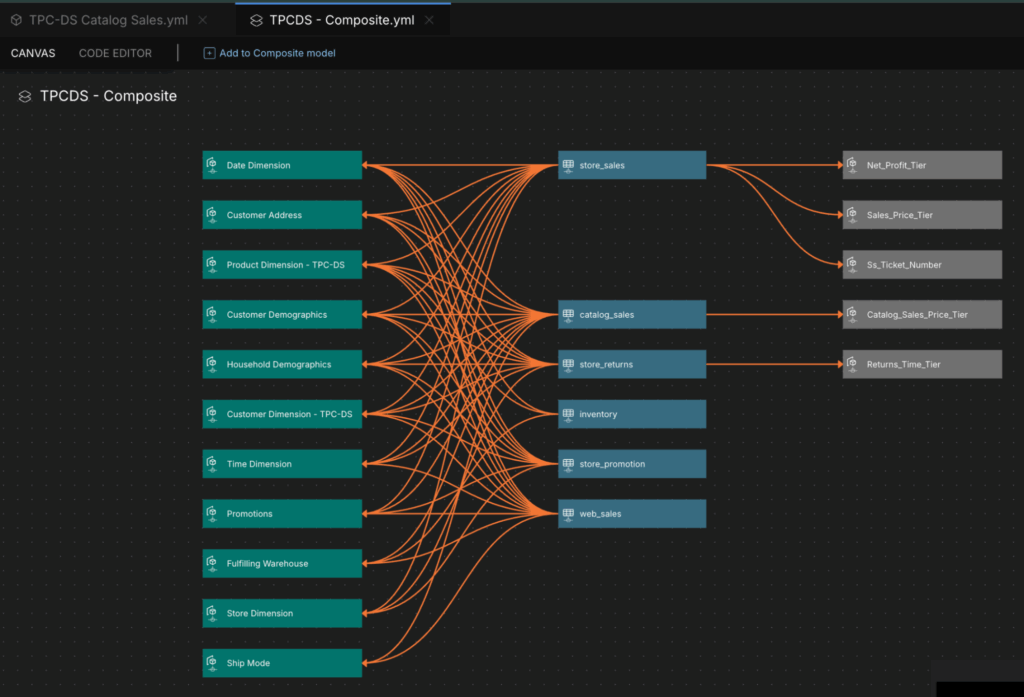Select the web_sales label
1024x697 pixels.
(x=600, y=513)
